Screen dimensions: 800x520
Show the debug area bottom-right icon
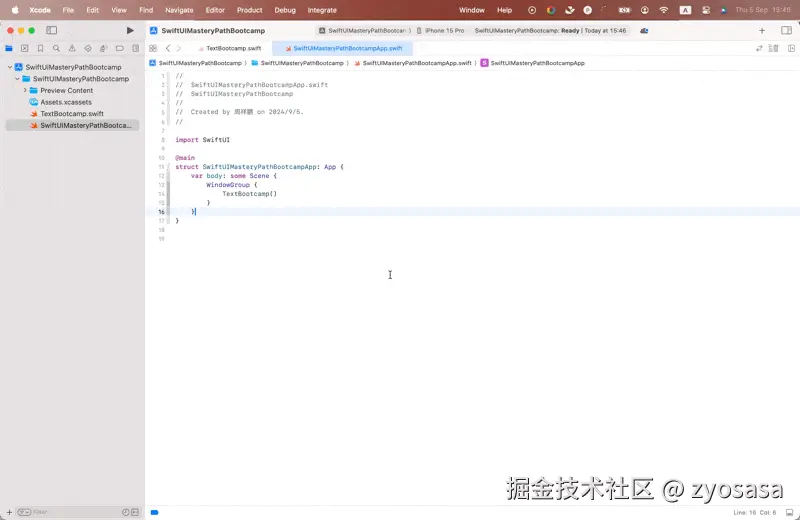789,512
